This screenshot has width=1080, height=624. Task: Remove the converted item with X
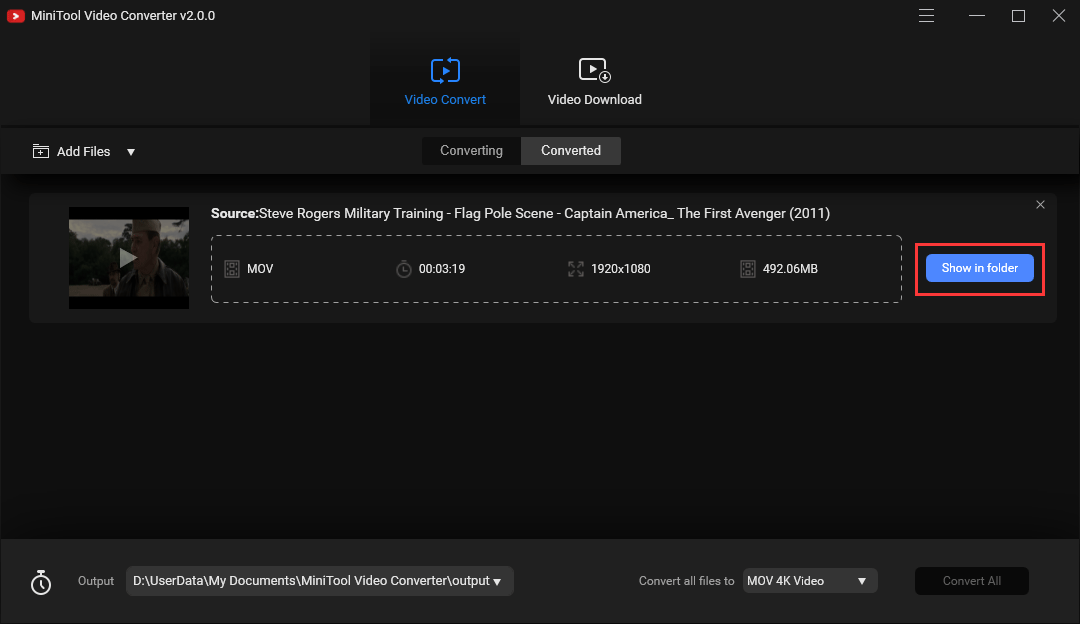pos(1040,205)
